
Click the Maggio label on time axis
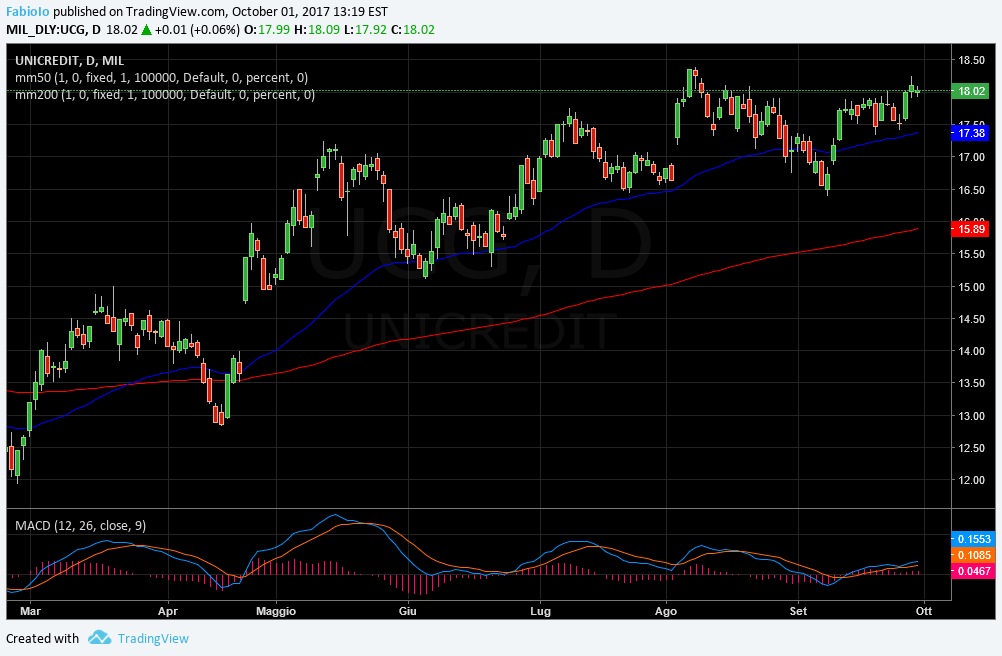tap(276, 611)
